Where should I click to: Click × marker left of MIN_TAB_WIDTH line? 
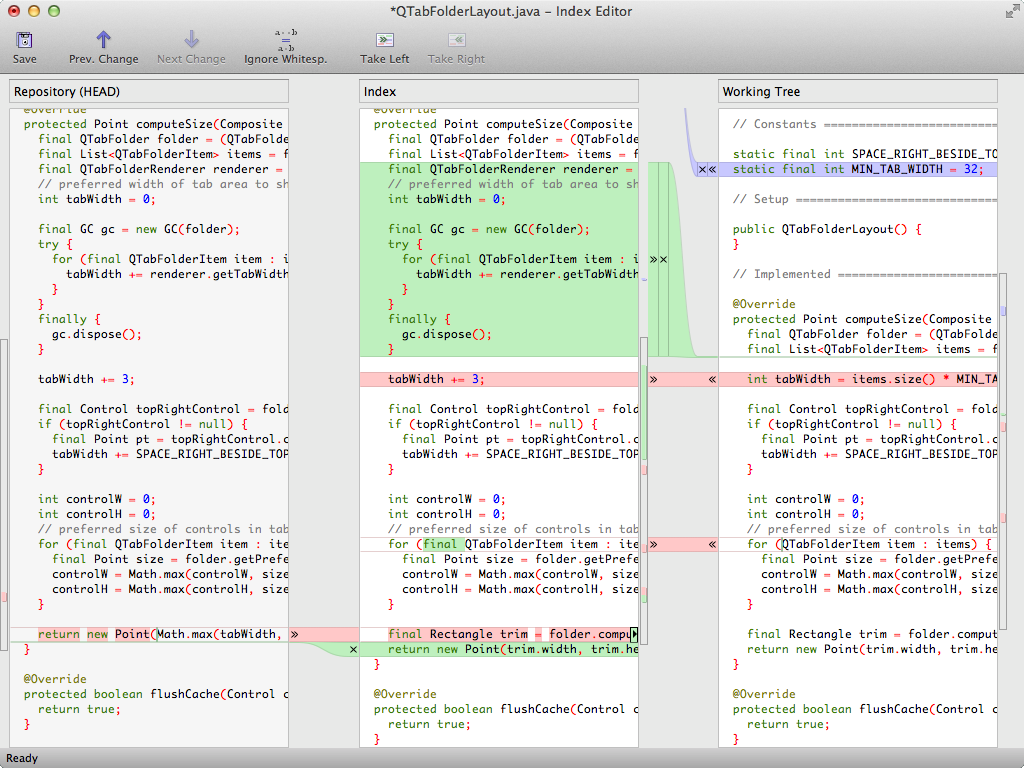(x=702, y=170)
